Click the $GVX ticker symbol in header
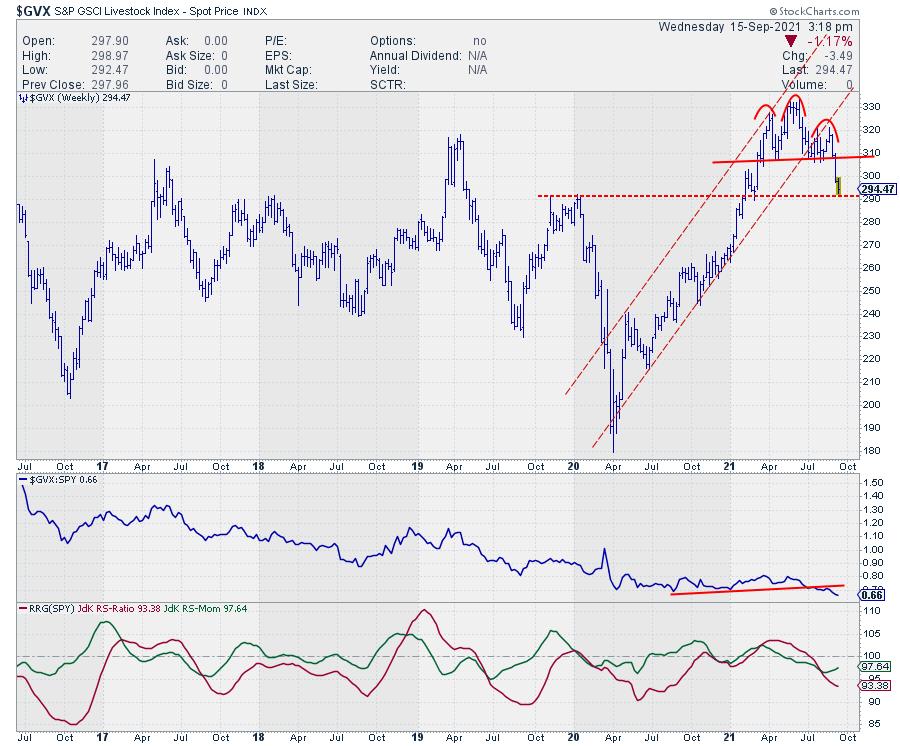Image resolution: width=900 pixels, height=746 pixels. pyautogui.click(x=33, y=9)
